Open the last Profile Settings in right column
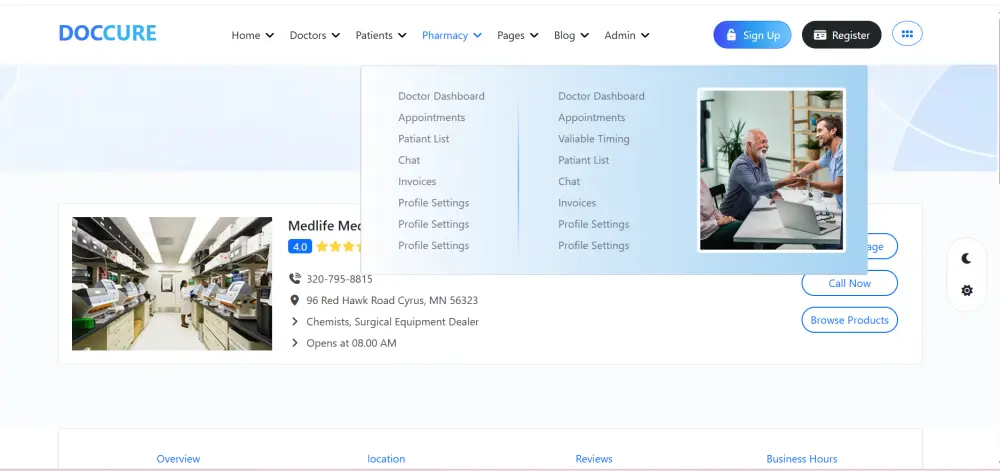 coord(594,245)
